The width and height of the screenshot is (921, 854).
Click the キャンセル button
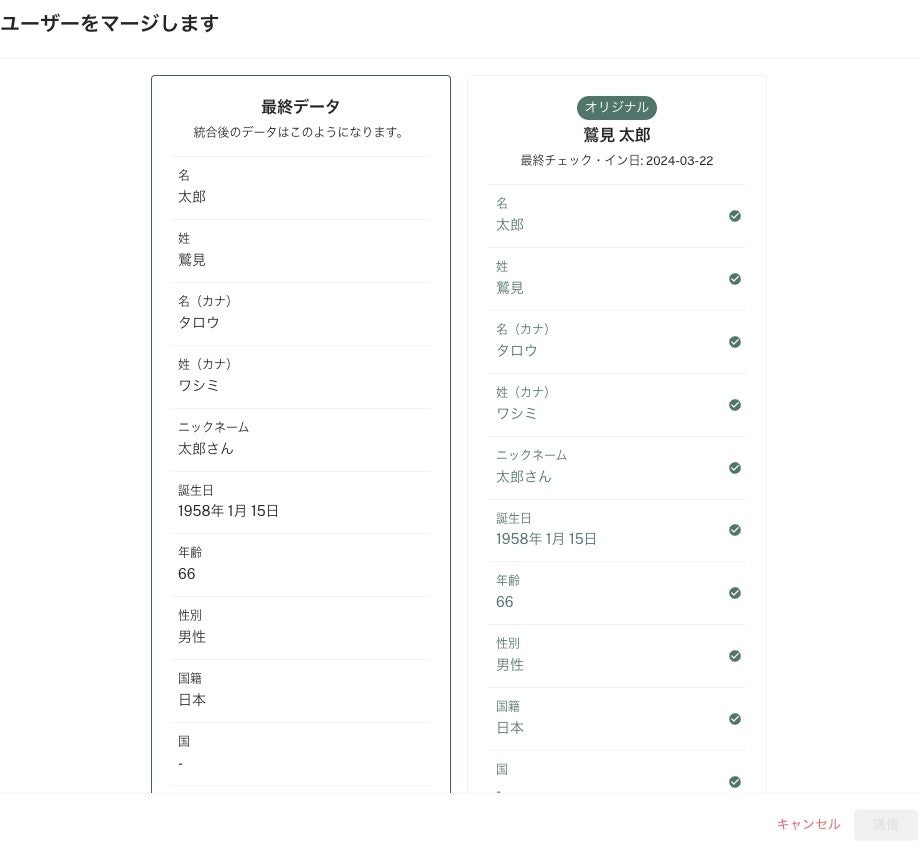pyautogui.click(x=807, y=824)
